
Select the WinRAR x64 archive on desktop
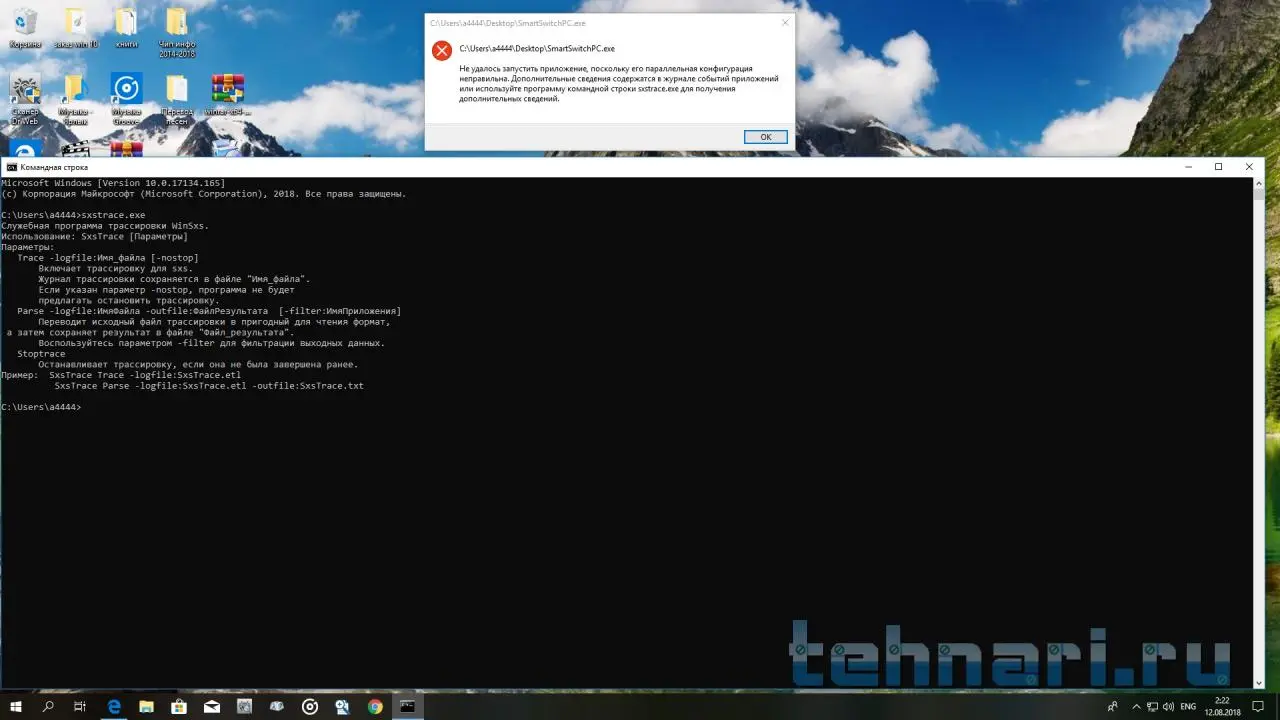pyautogui.click(x=228, y=95)
